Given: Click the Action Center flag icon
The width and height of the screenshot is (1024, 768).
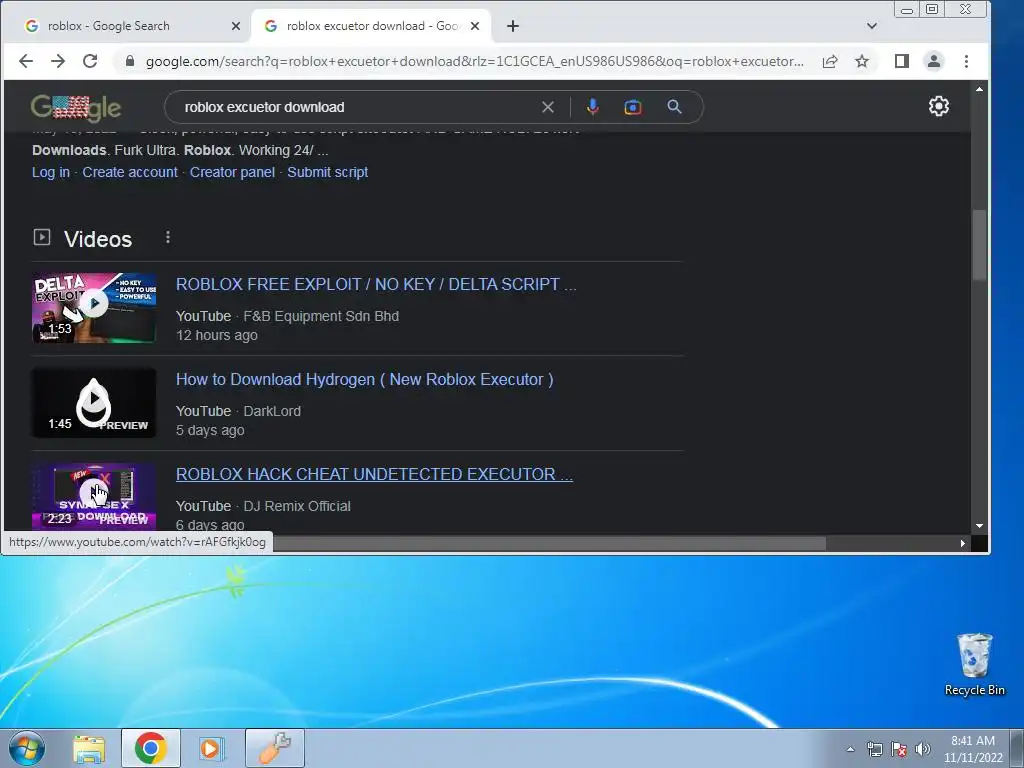Looking at the screenshot, I should (899, 749).
